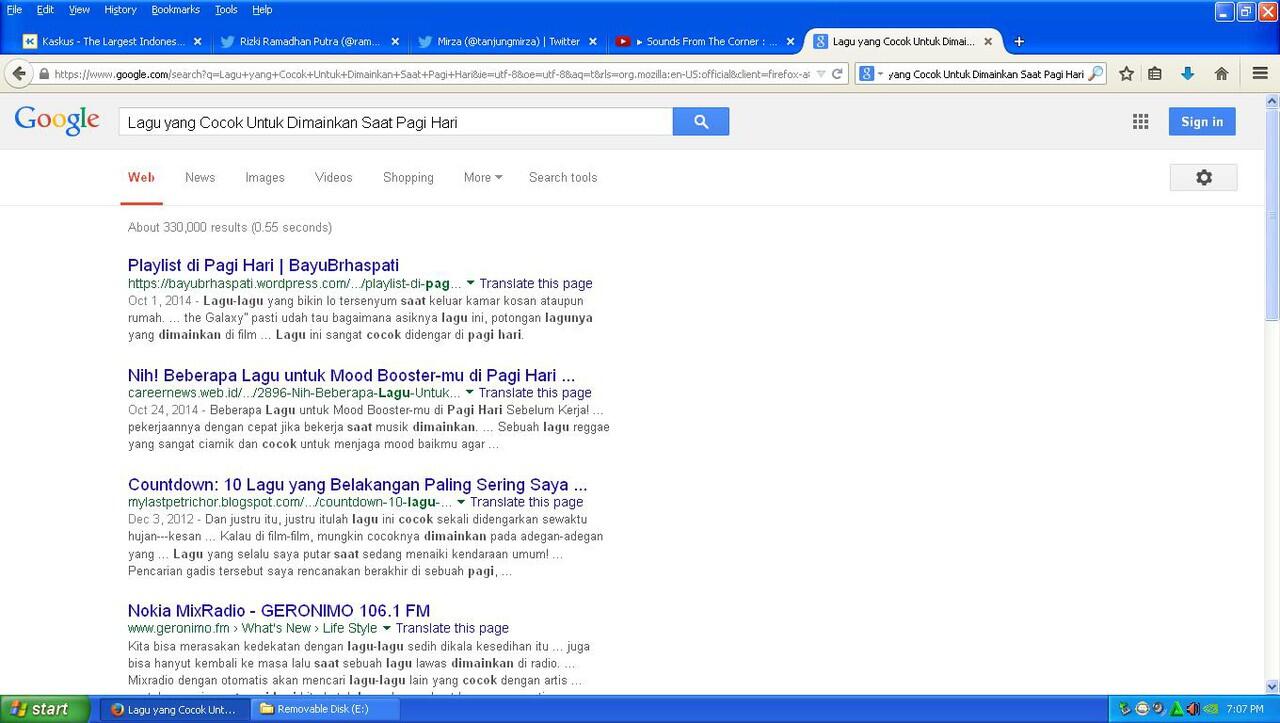Viewport: 1280px width, 723px height.
Task: Close the Kaskus tab
Action: (x=197, y=42)
